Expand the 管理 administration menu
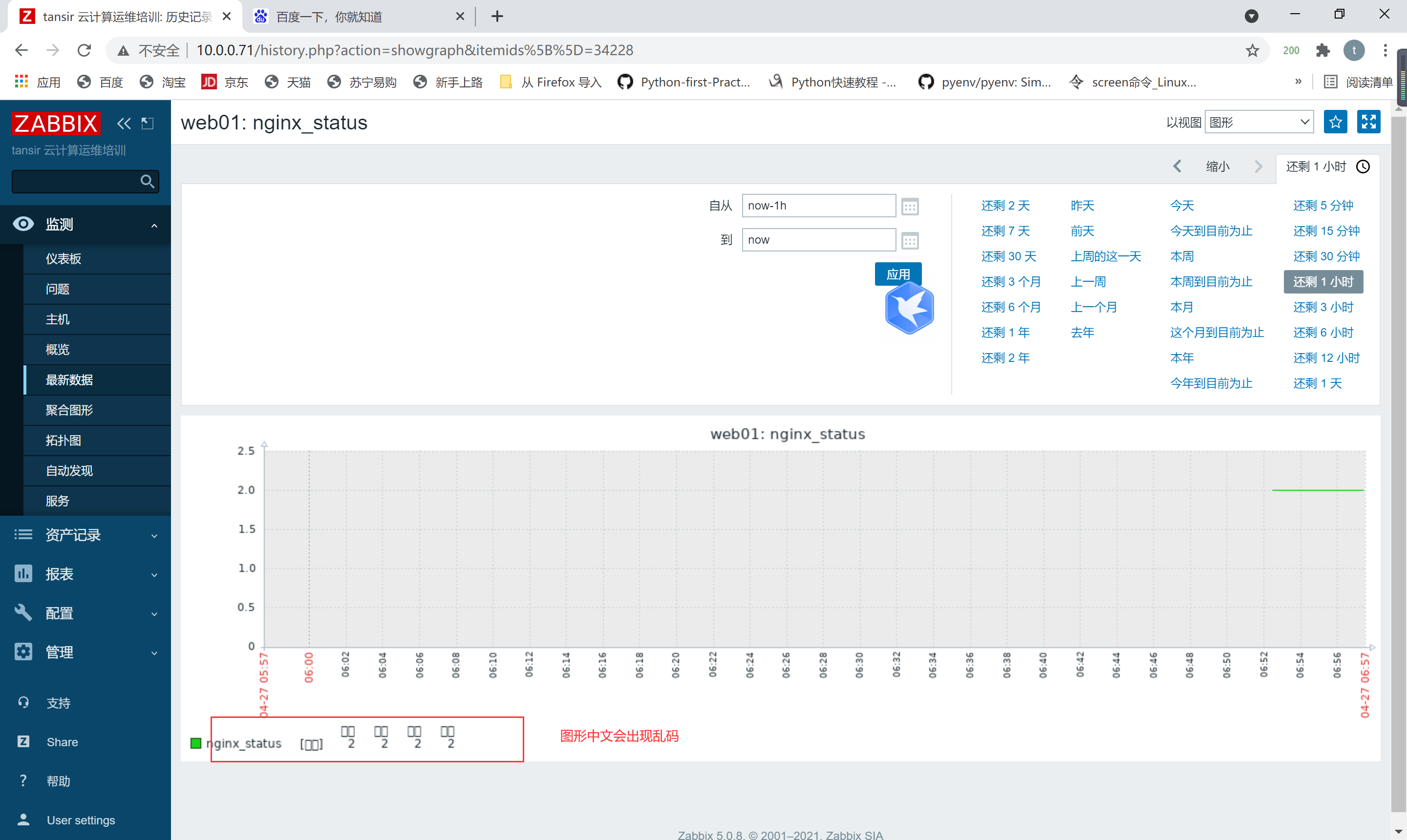Viewport: 1407px width, 840px height. click(85, 652)
